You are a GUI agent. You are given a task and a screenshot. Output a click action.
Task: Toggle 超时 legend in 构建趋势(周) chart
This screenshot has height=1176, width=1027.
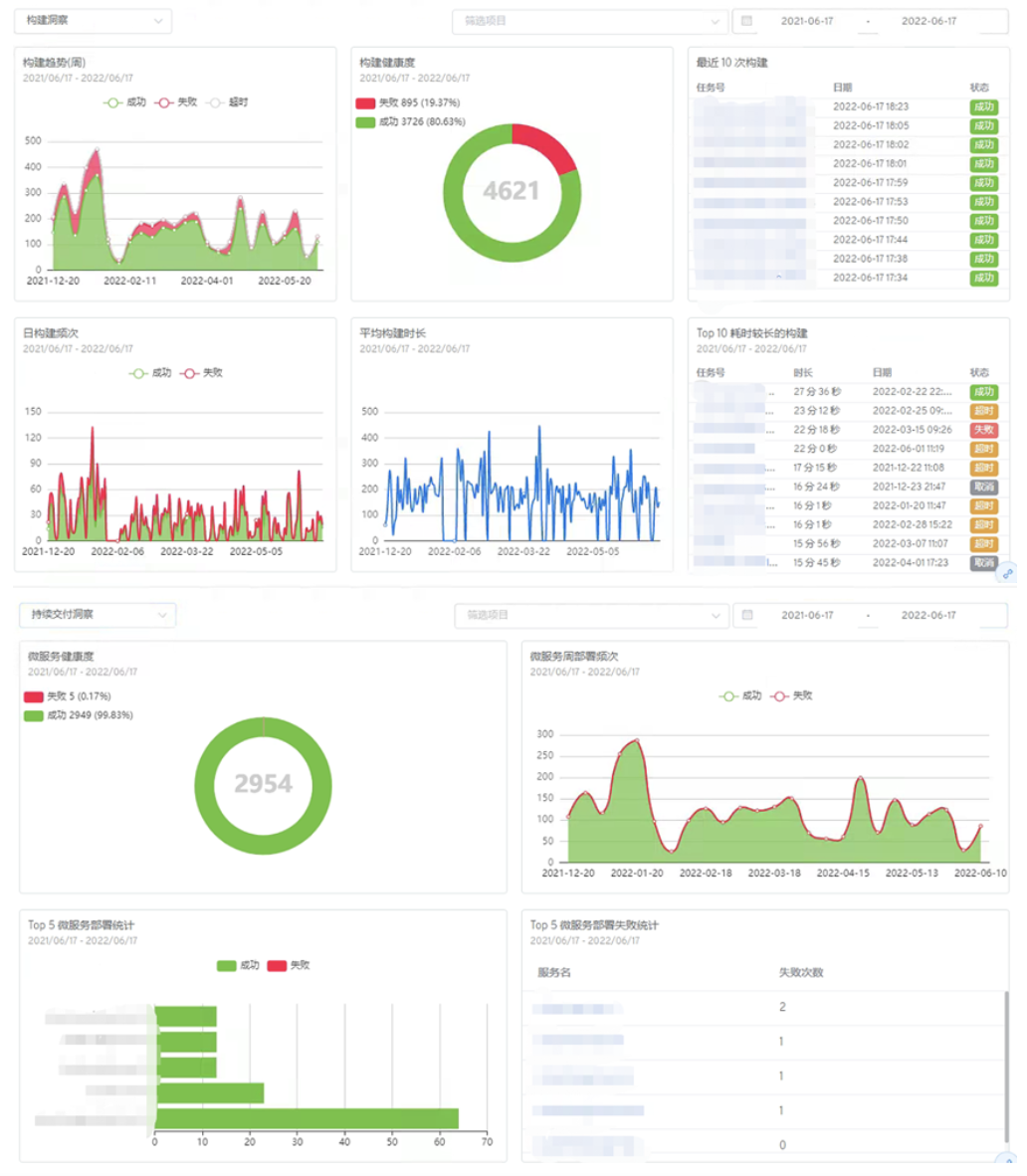(228, 102)
